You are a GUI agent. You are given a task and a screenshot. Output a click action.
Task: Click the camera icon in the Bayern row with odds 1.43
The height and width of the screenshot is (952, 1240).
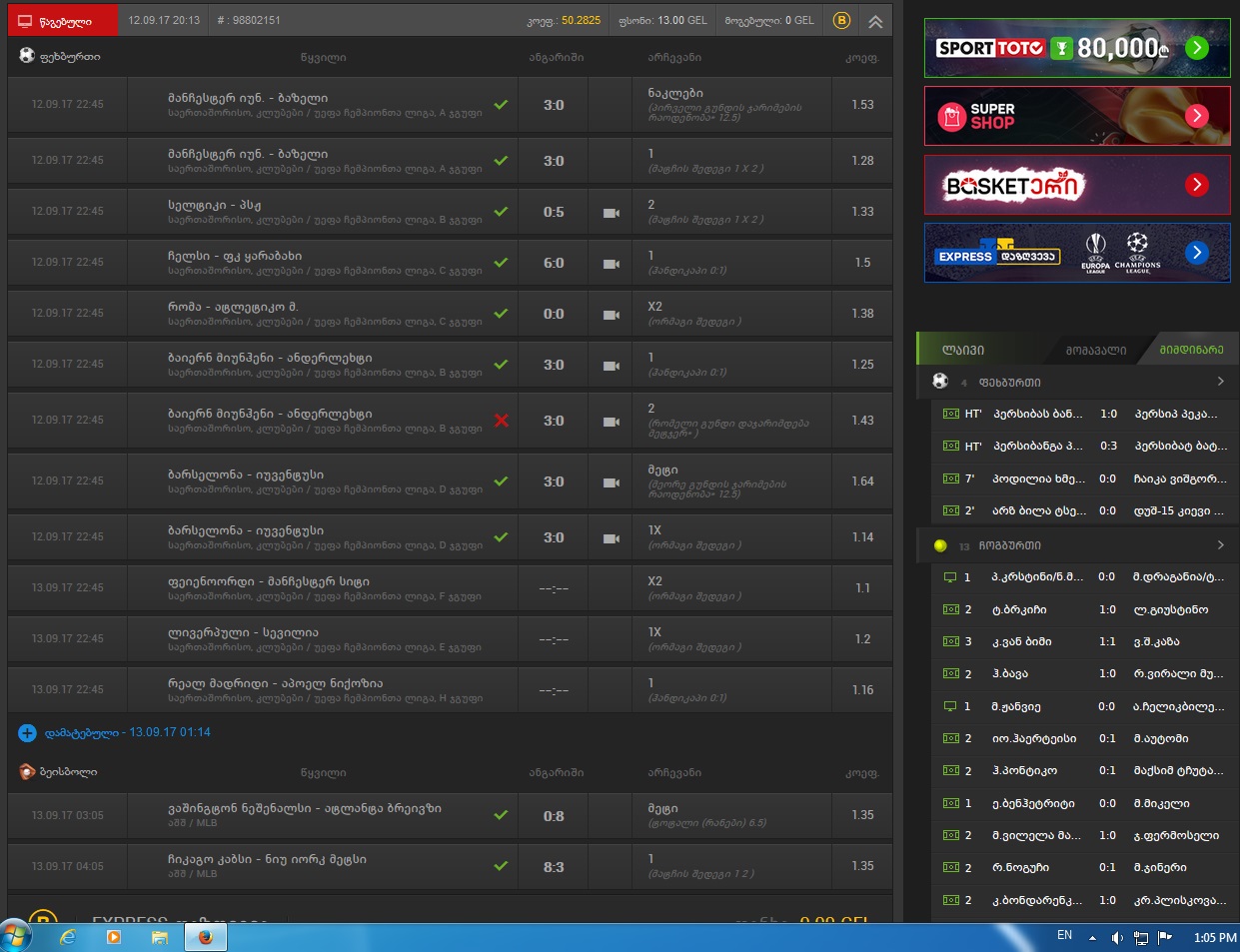pyautogui.click(x=612, y=422)
